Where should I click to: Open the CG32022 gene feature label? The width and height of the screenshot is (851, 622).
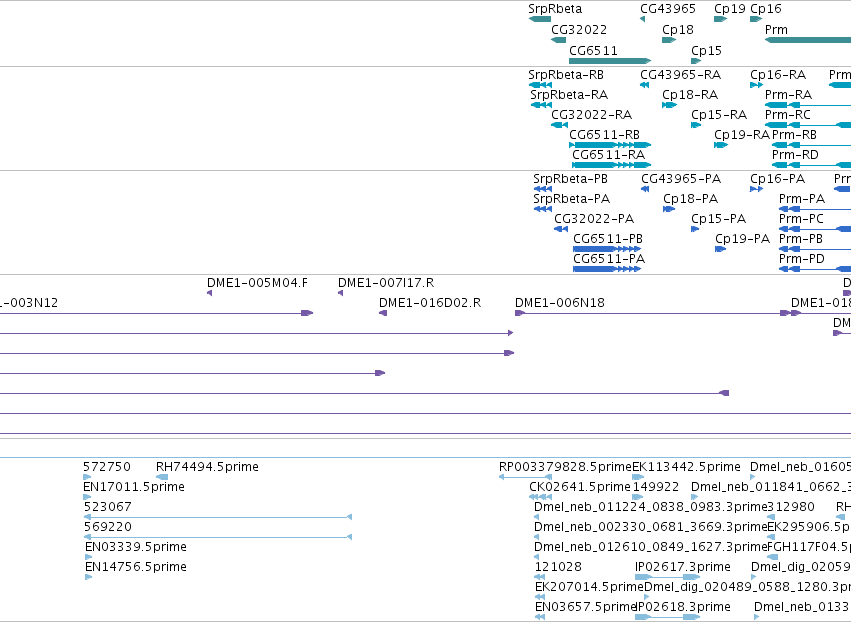tap(579, 30)
